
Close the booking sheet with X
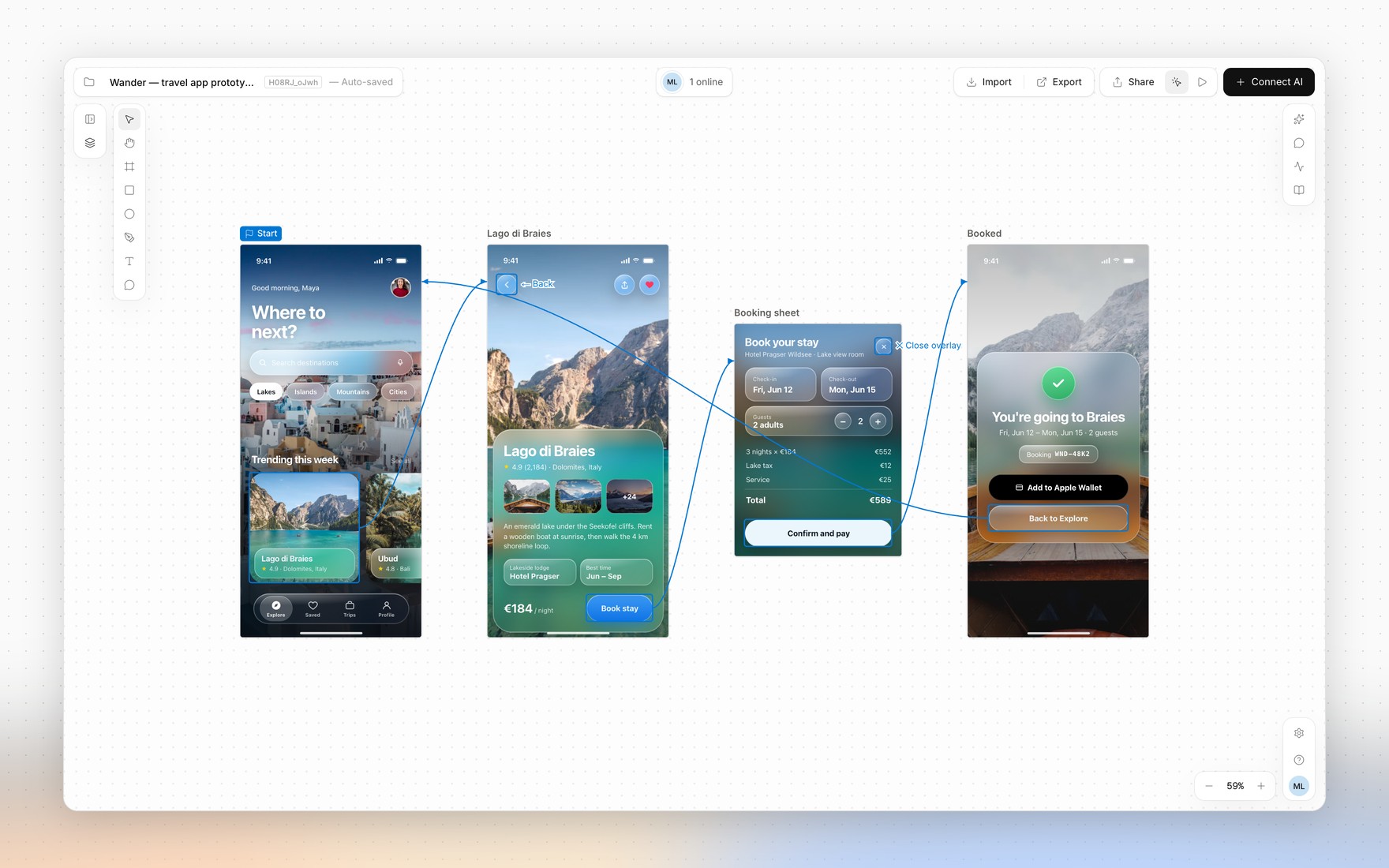point(883,346)
